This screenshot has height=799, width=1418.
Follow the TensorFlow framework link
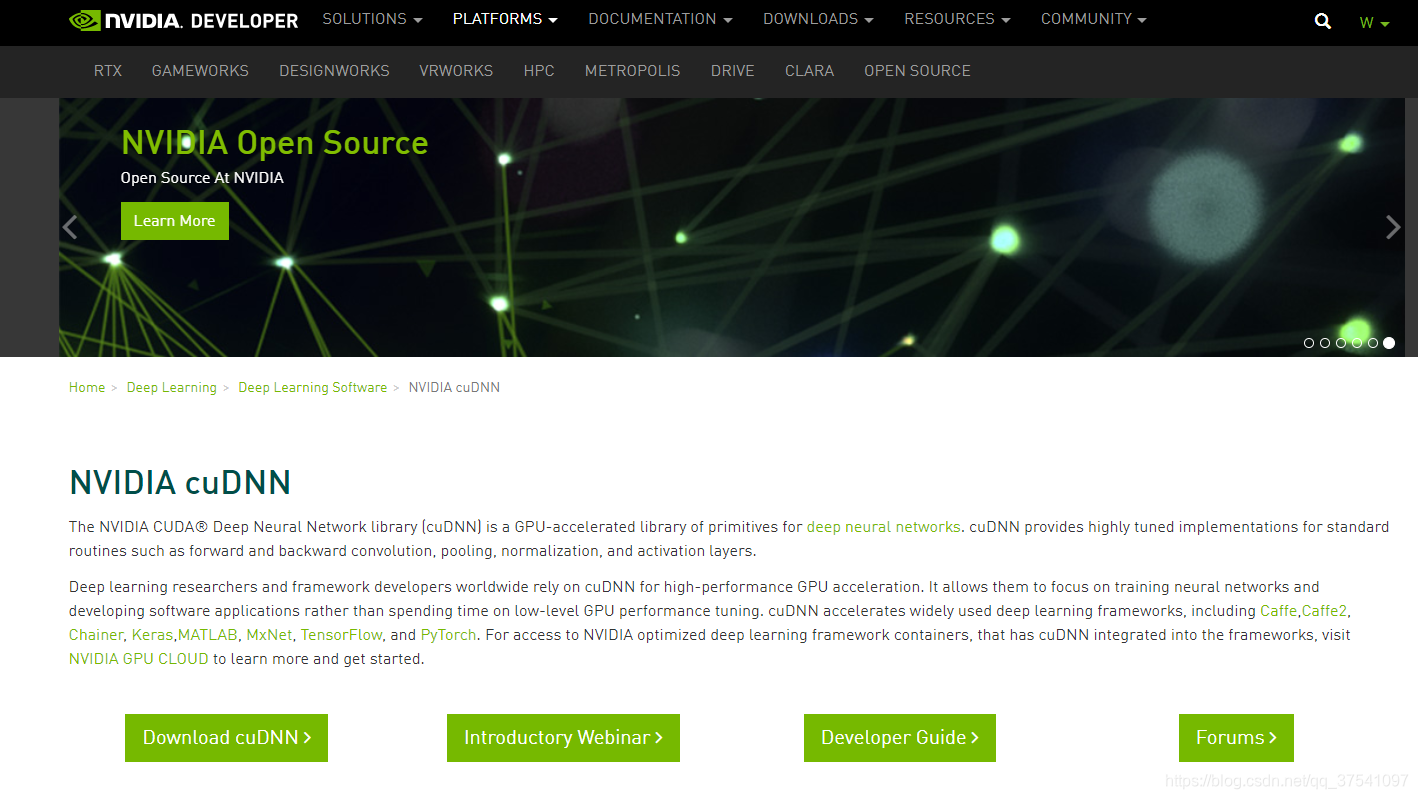(x=342, y=635)
